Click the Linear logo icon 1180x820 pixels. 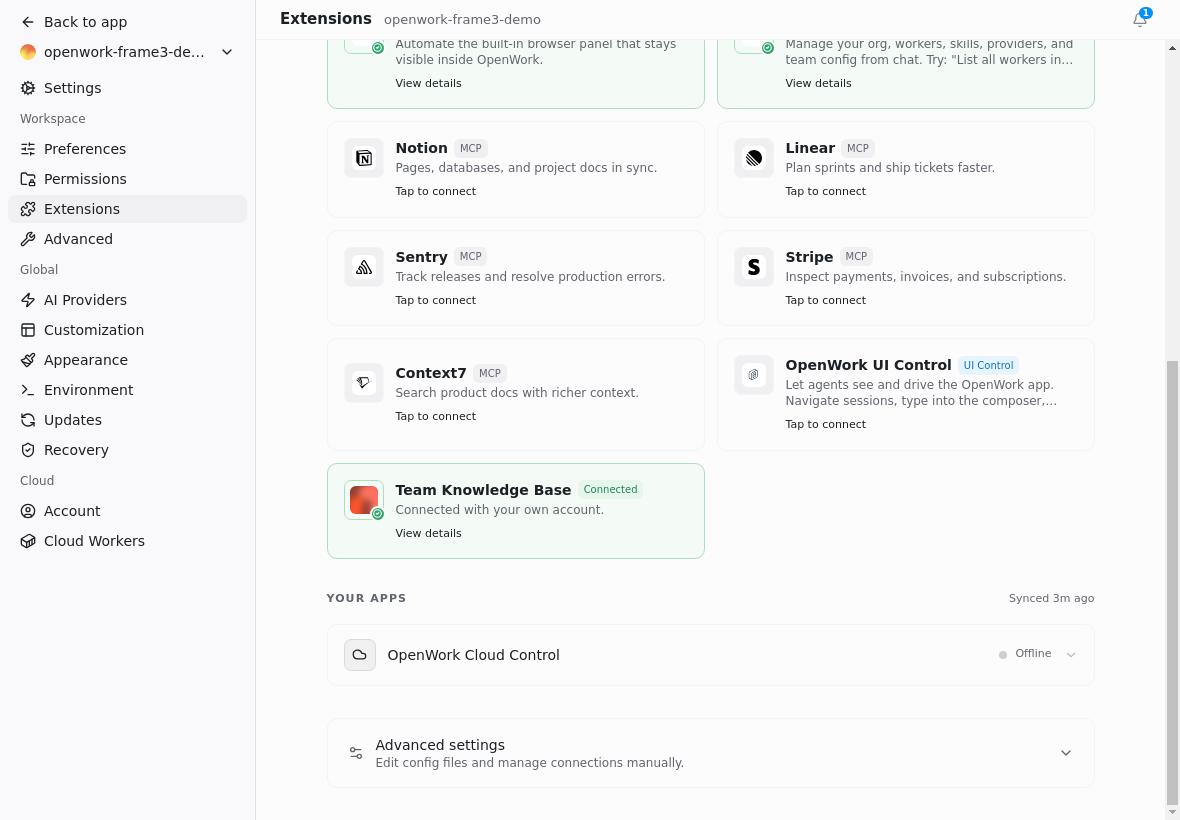(x=754, y=158)
